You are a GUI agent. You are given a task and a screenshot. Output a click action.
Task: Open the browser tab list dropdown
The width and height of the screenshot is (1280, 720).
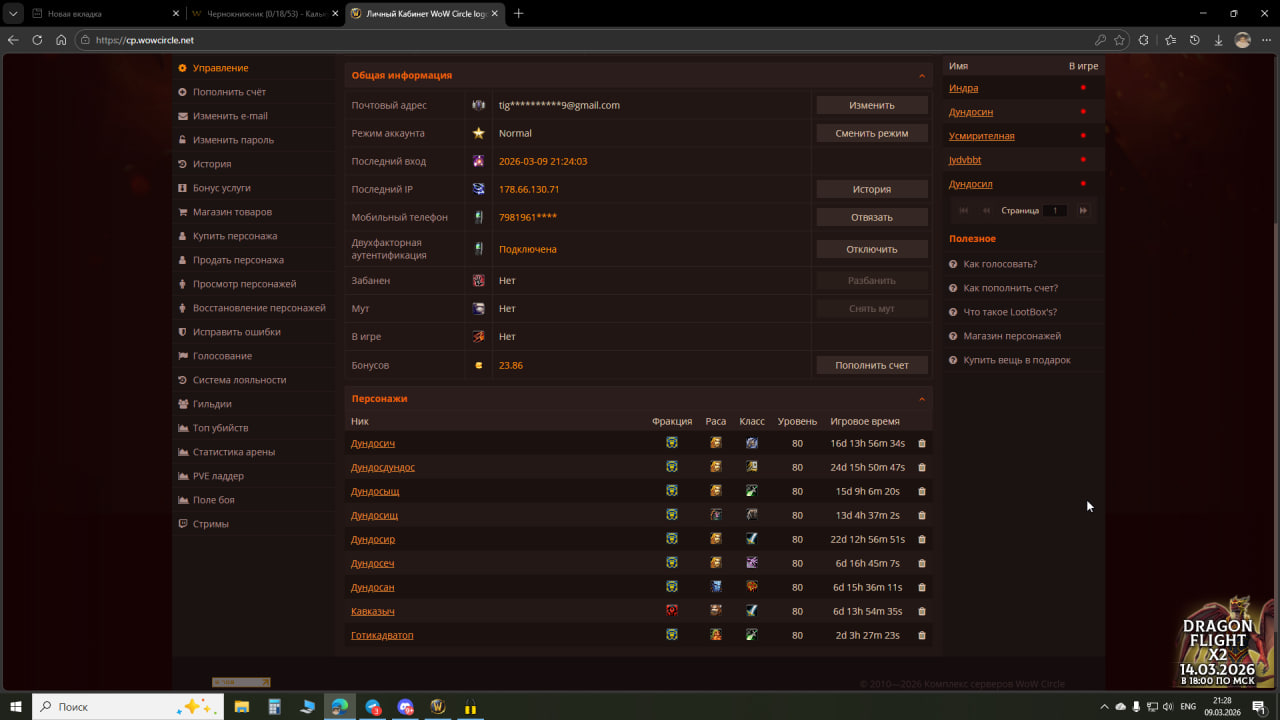pyautogui.click(x=14, y=14)
